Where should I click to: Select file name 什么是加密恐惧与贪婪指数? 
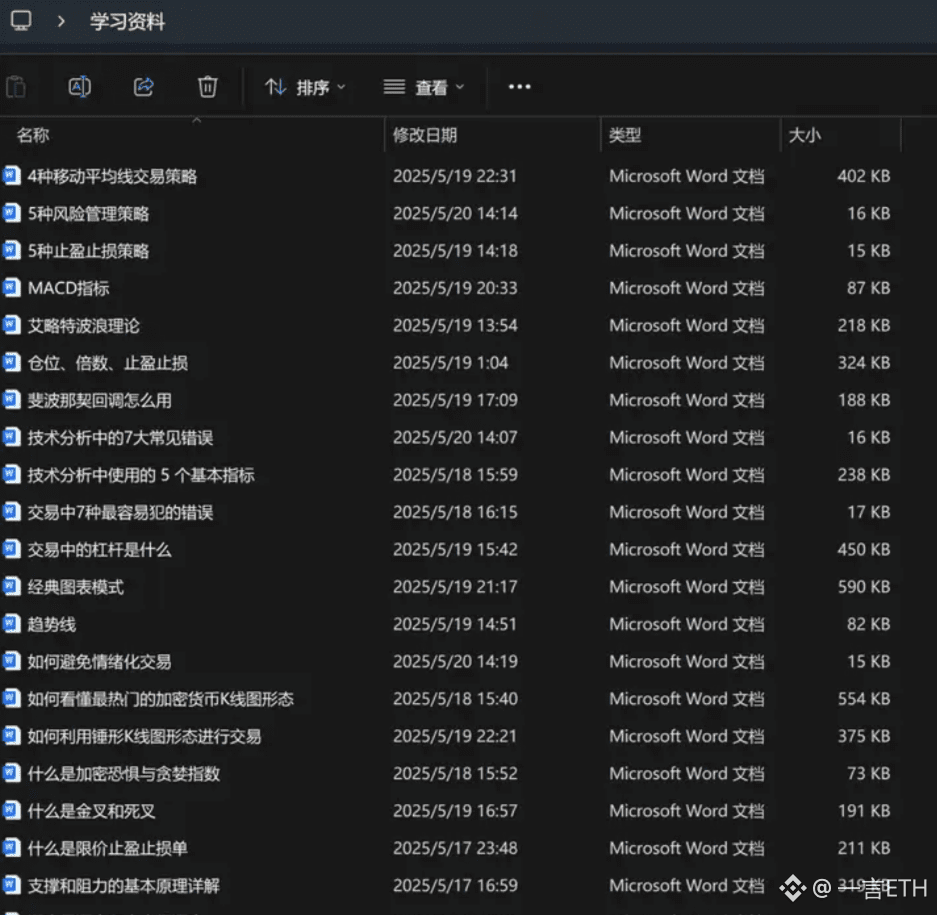(x=124, y=774)
